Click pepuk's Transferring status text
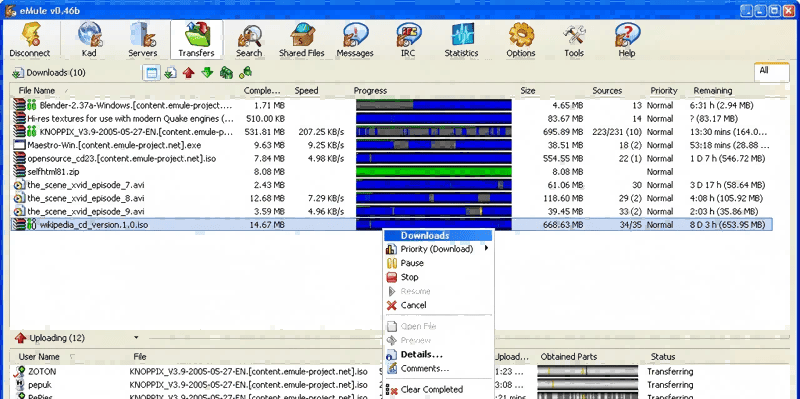Image resolution: width=800 pixels, height=399 pixels. click(670, 385)
